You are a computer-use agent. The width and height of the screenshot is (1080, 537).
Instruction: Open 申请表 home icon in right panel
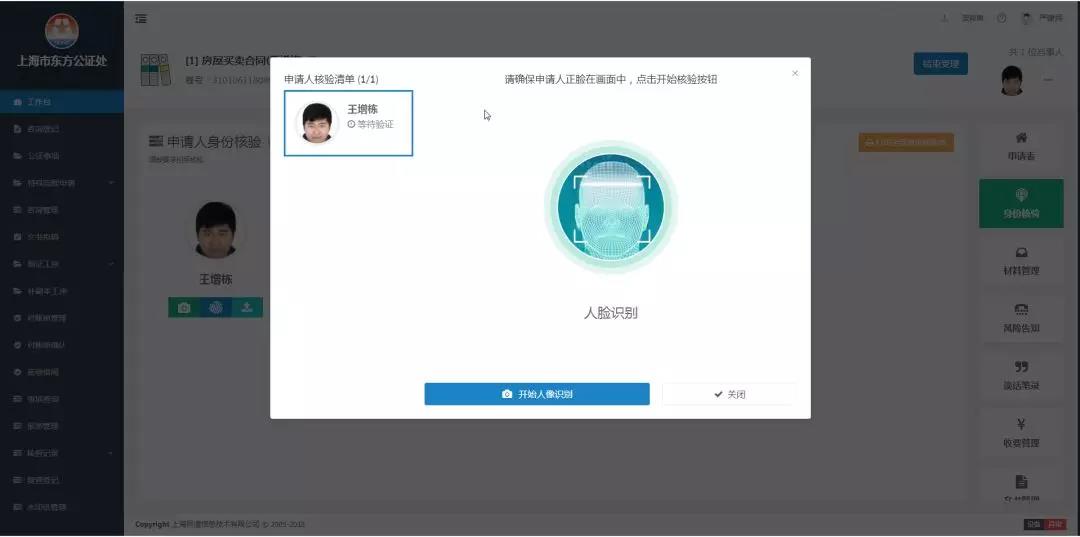click(1020, 146)
